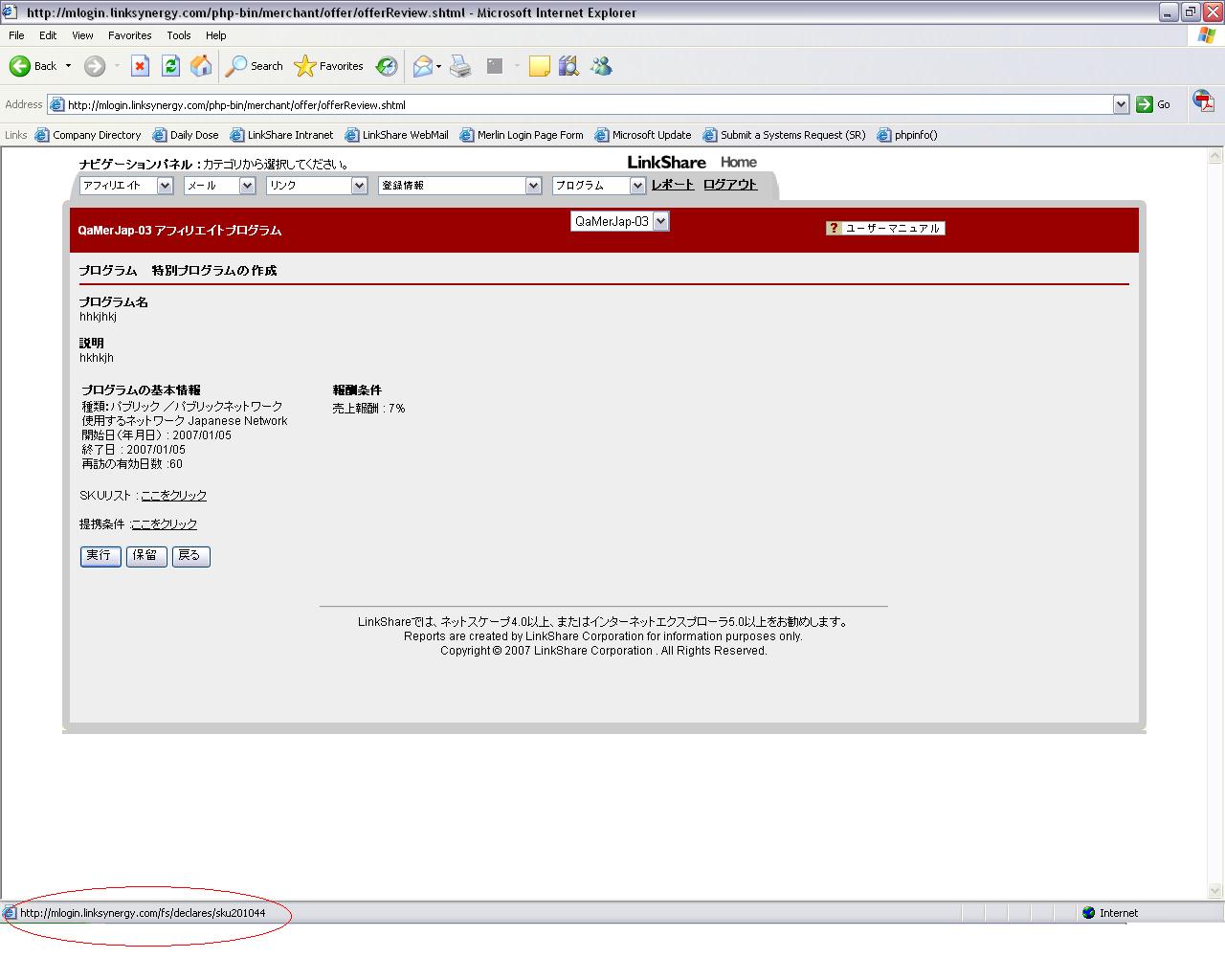Open the address bar URL dropdown

pos(1121,104)
